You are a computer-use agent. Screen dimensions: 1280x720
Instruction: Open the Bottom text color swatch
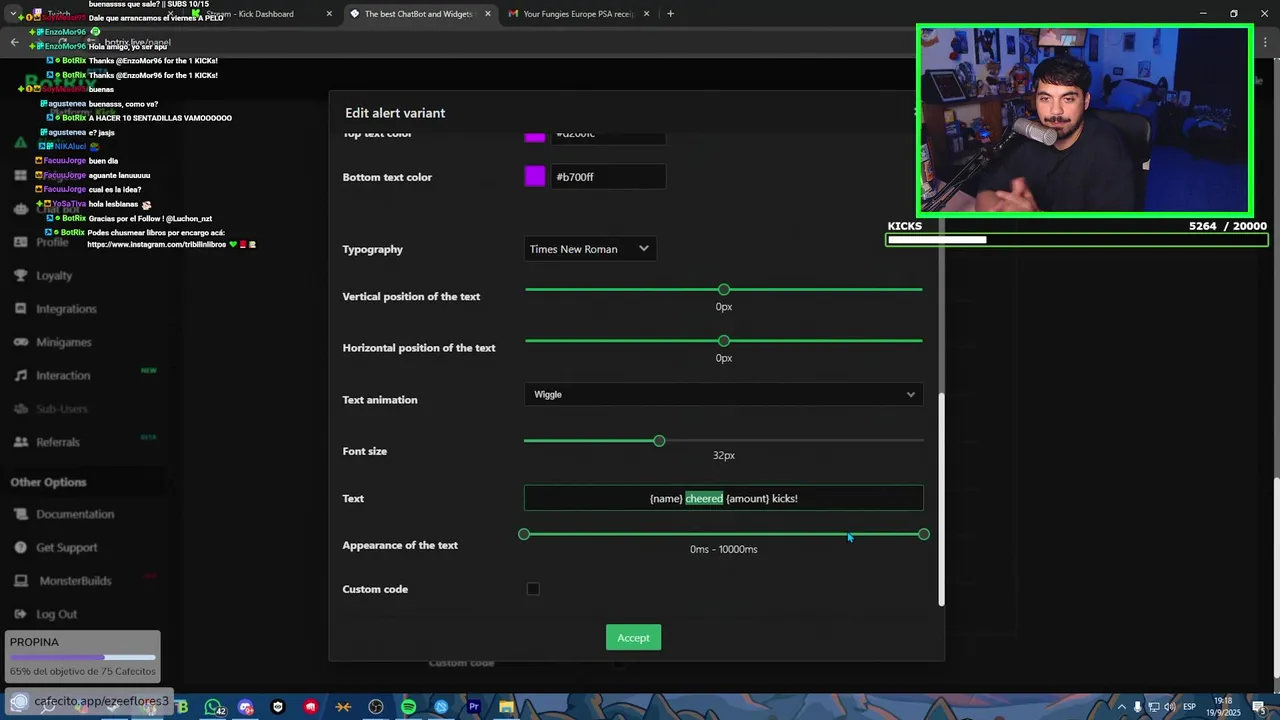coord(535,177)
